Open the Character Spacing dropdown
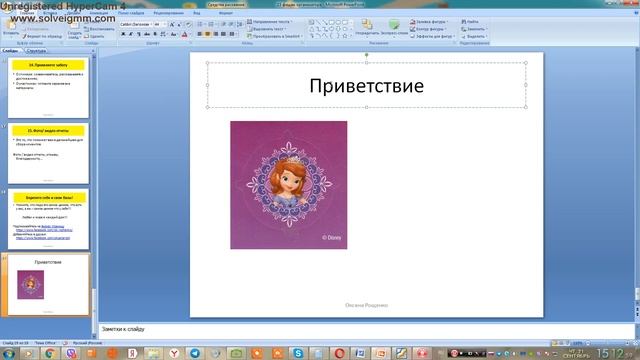Screen dimensions: 640x360 click(163, 34)
